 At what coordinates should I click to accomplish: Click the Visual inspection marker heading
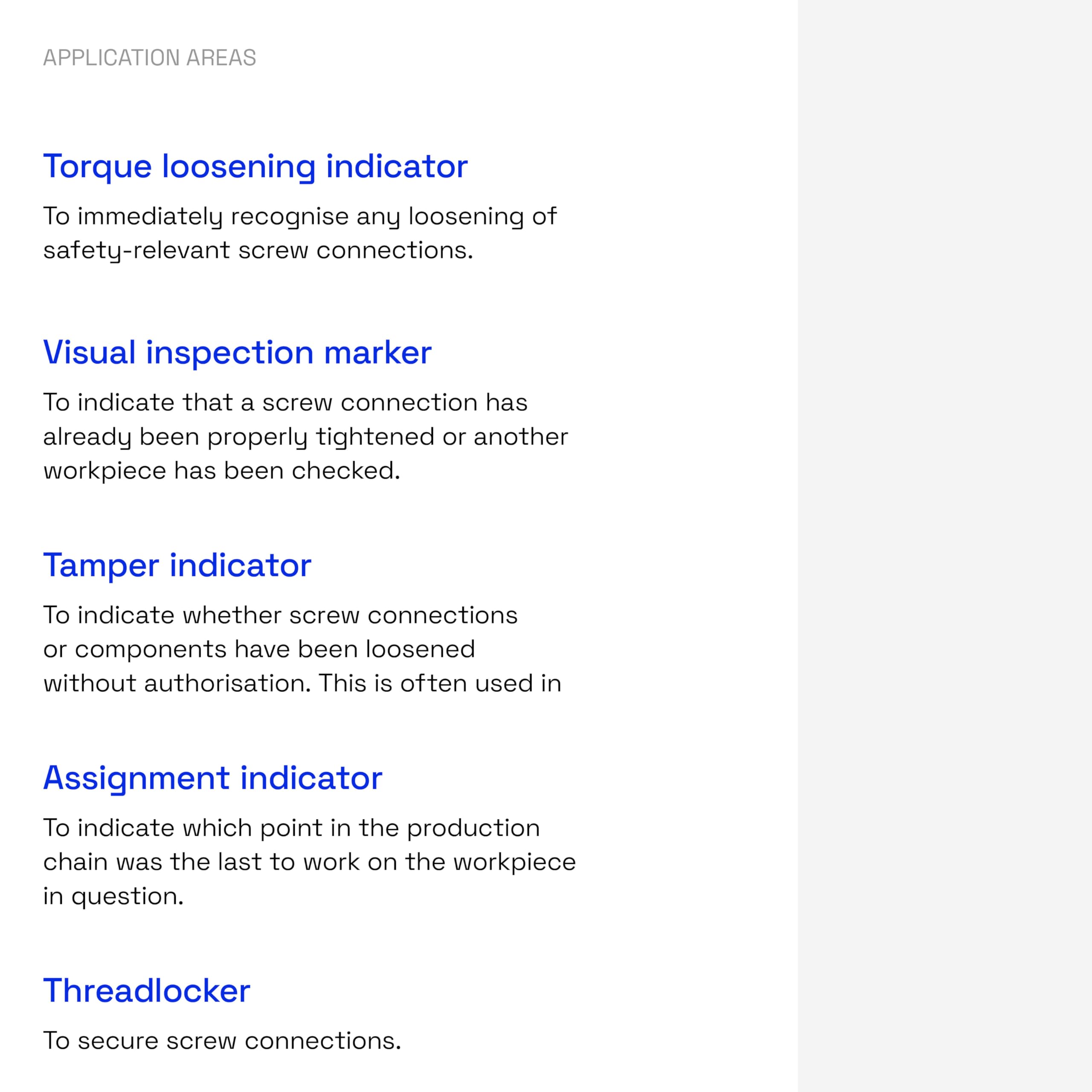tap(237, 352)
